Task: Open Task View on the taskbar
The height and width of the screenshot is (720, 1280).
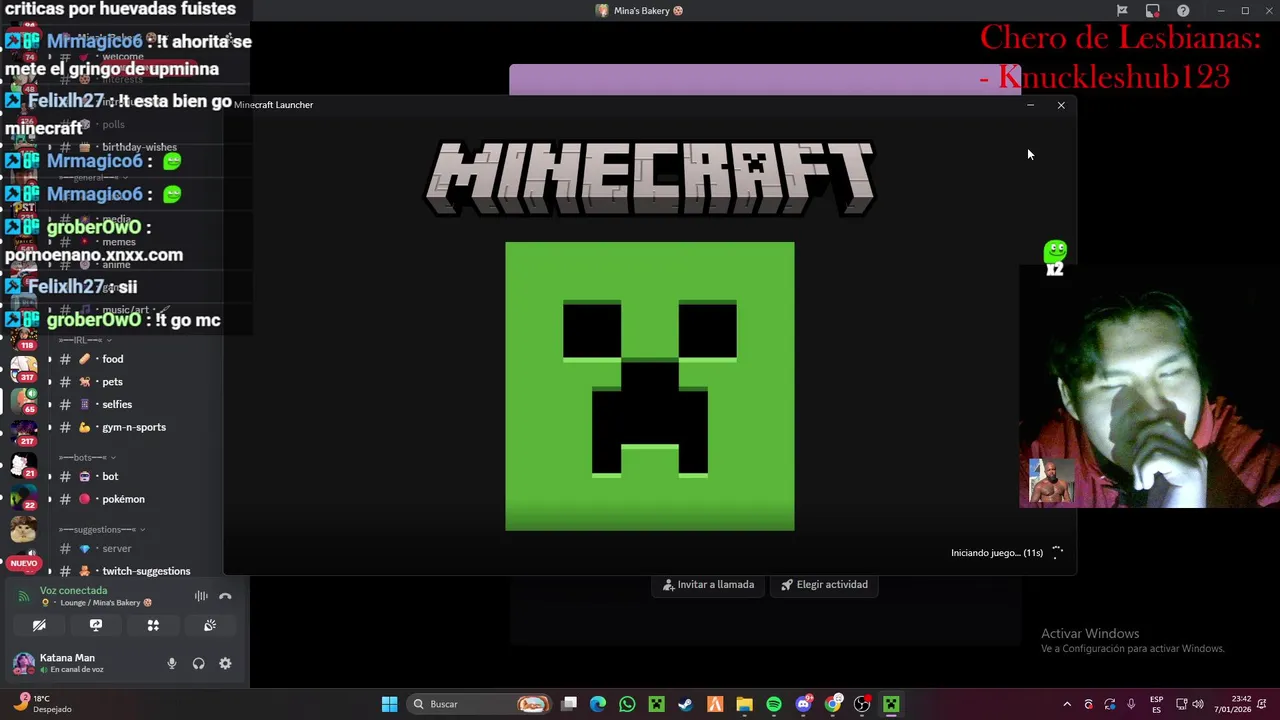Action: click(x=569, y=704)
